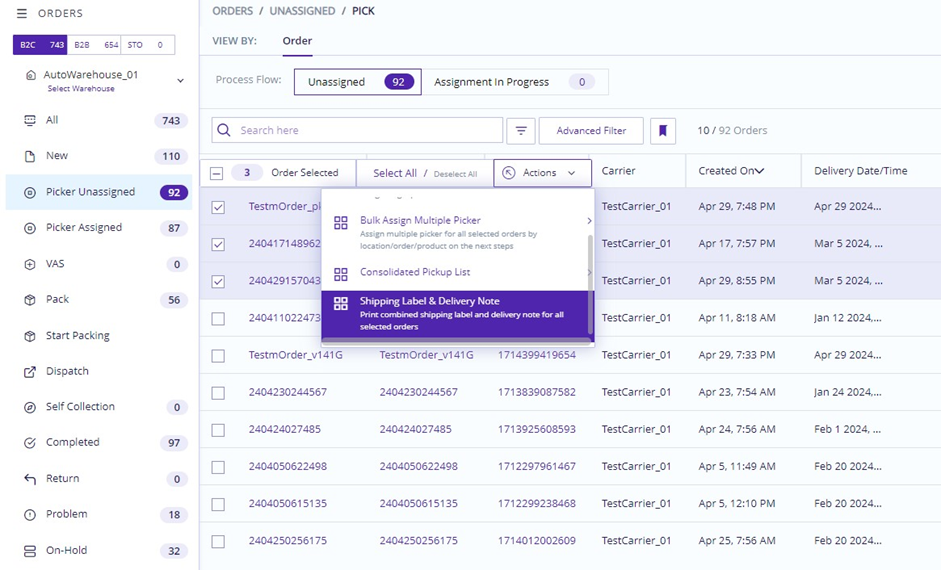Click the Shipping Label grid icon
Screen dimensions: 941x570
coord(341,303)
